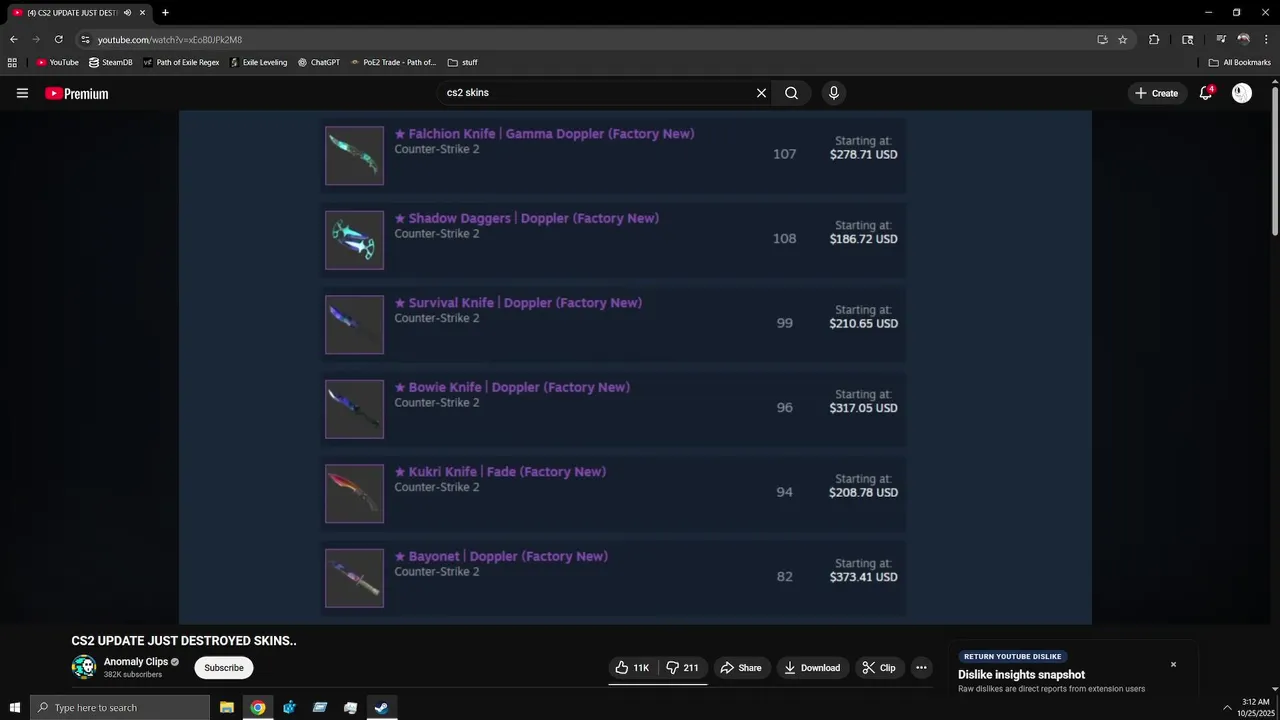Click the Return YouTube Dislike badge
The width and height of the screenshot is (1280, 720).
click(1012, 657)
